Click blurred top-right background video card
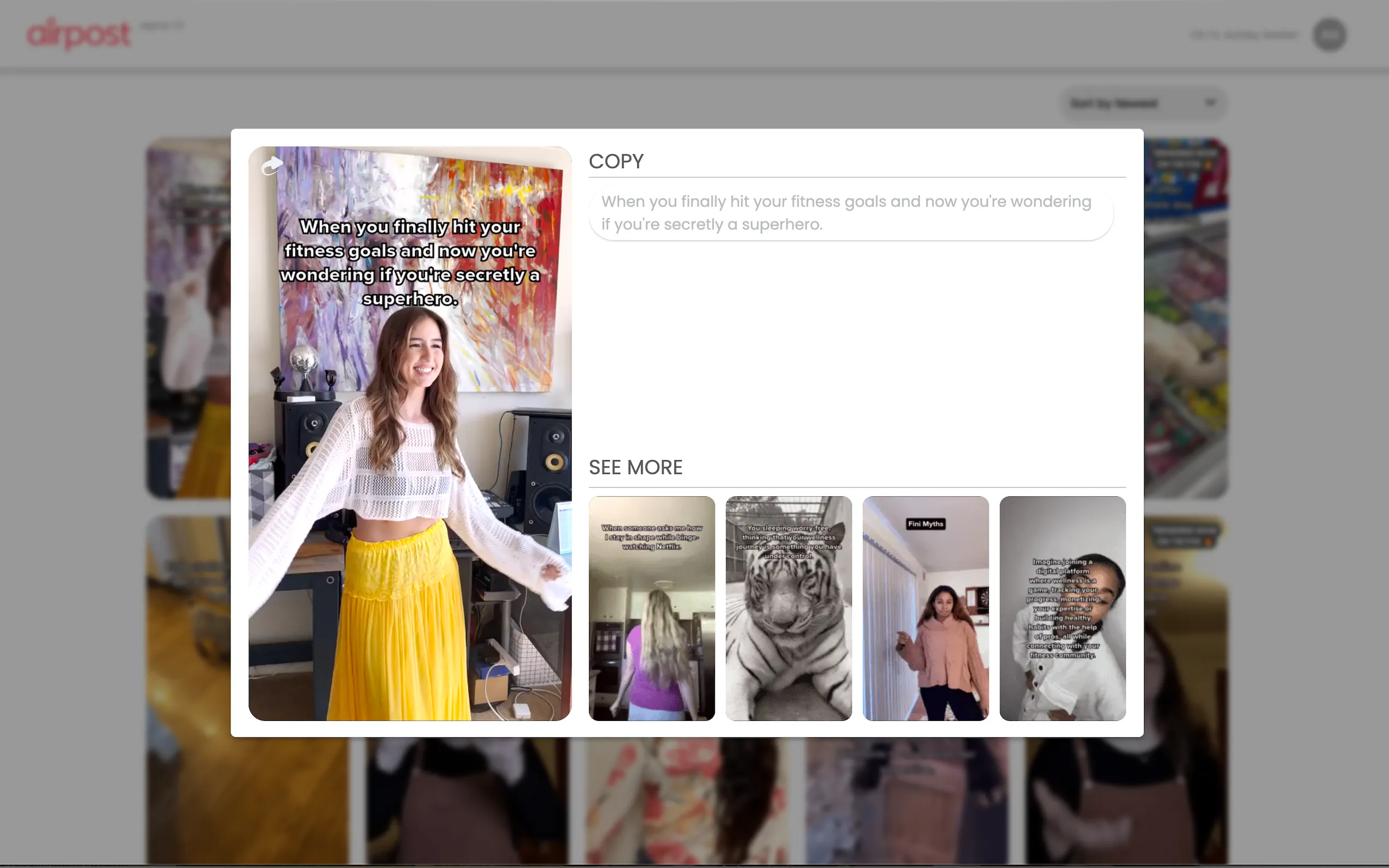This screenshot has width=1389, height=868. (1186, 316)
